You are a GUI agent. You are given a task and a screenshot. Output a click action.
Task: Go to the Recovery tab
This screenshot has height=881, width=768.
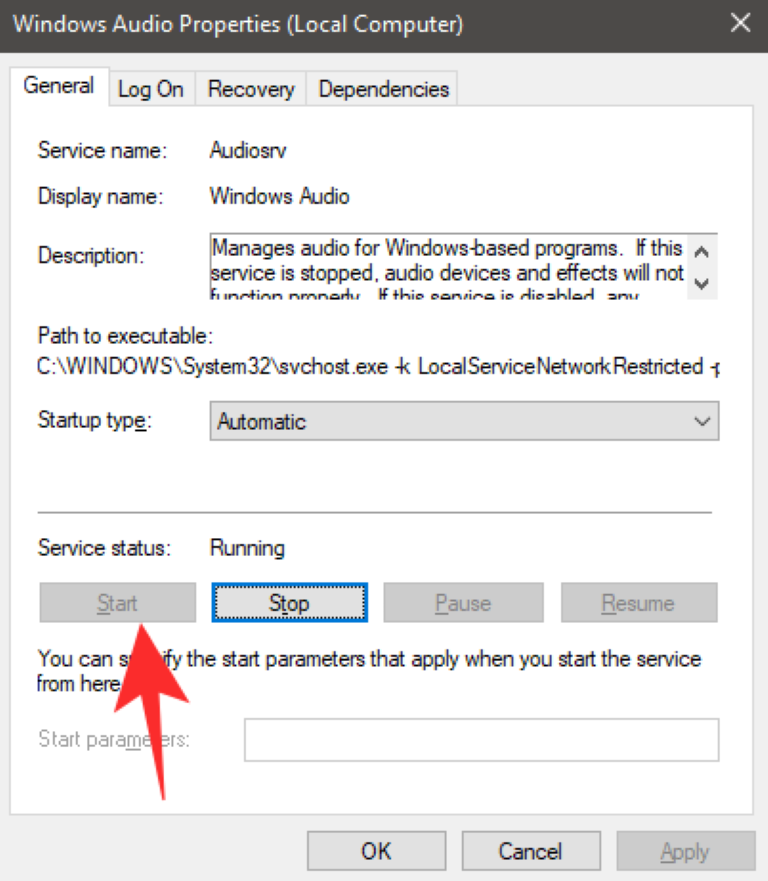(x=251, y=89)
